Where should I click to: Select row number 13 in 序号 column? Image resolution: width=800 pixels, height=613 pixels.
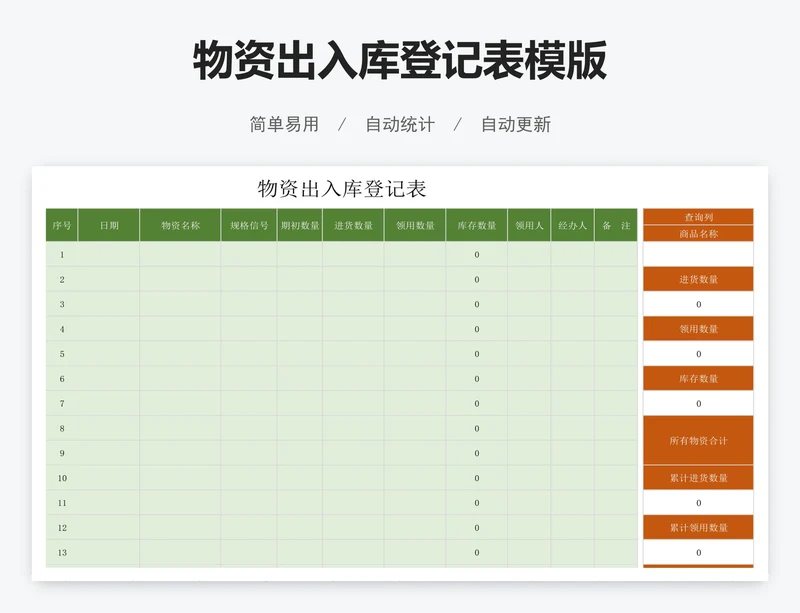[x=62, y=553]
